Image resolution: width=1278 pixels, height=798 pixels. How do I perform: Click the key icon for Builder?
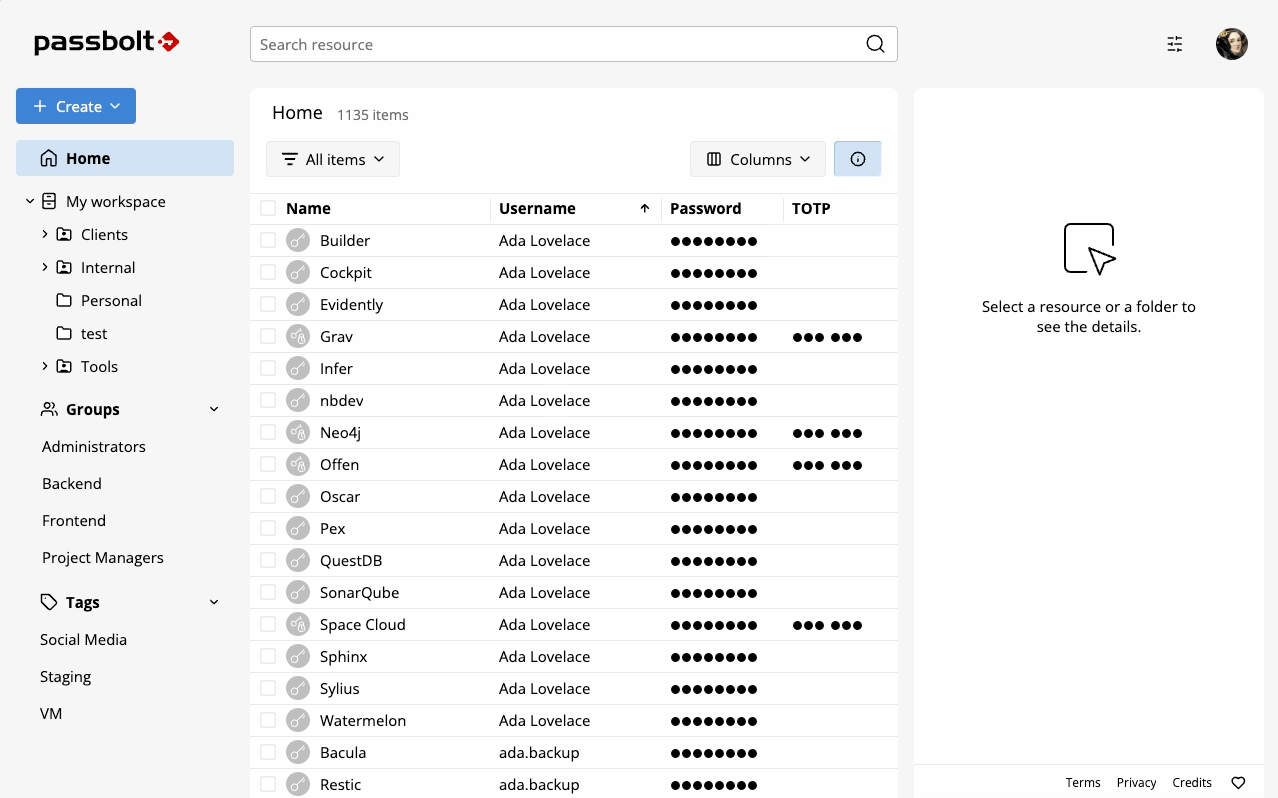[x=298, y=240]
